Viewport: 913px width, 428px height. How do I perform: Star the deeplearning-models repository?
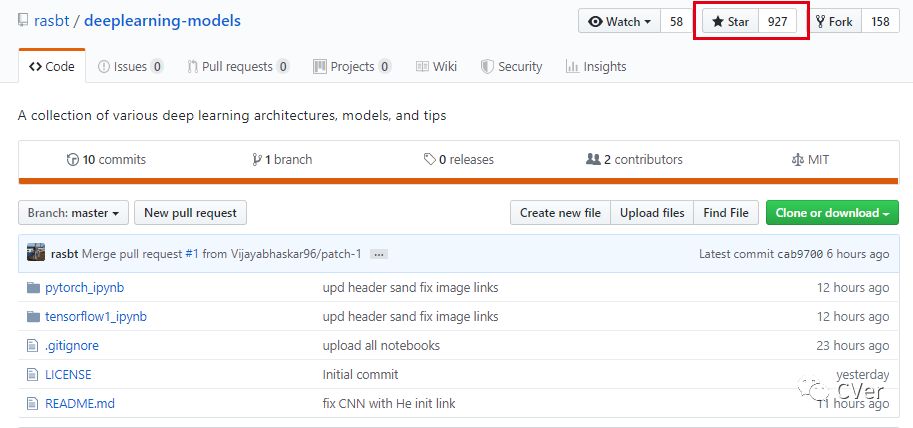coord(730,21)
